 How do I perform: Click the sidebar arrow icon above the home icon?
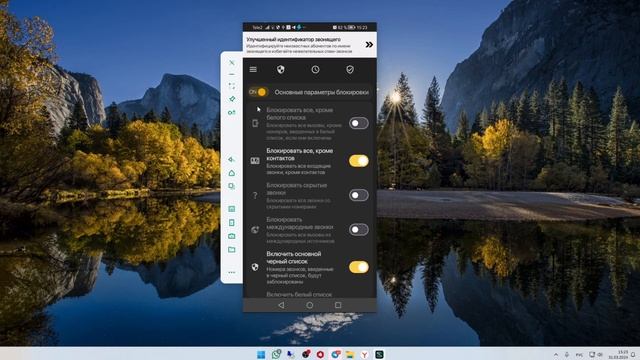[231, 160]
